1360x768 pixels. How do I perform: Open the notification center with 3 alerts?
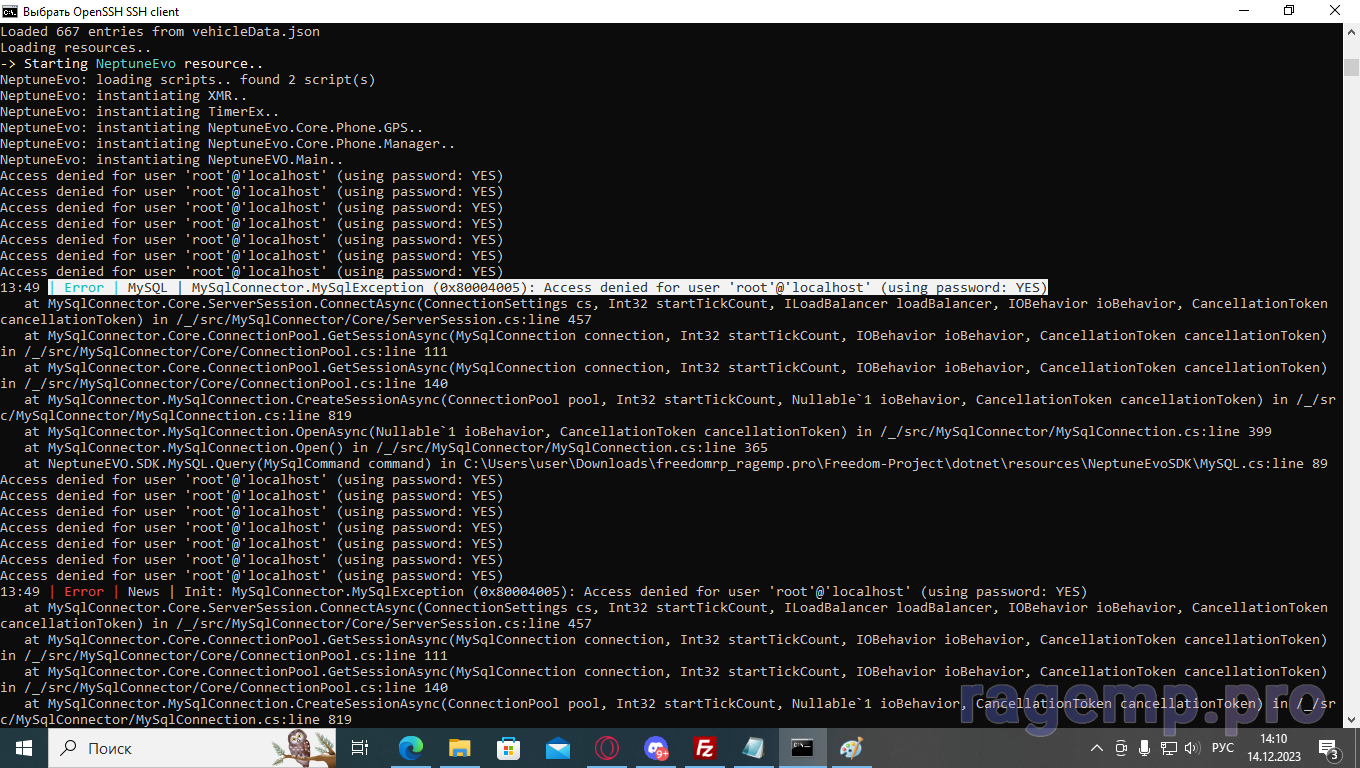(x=1329, y=747)
